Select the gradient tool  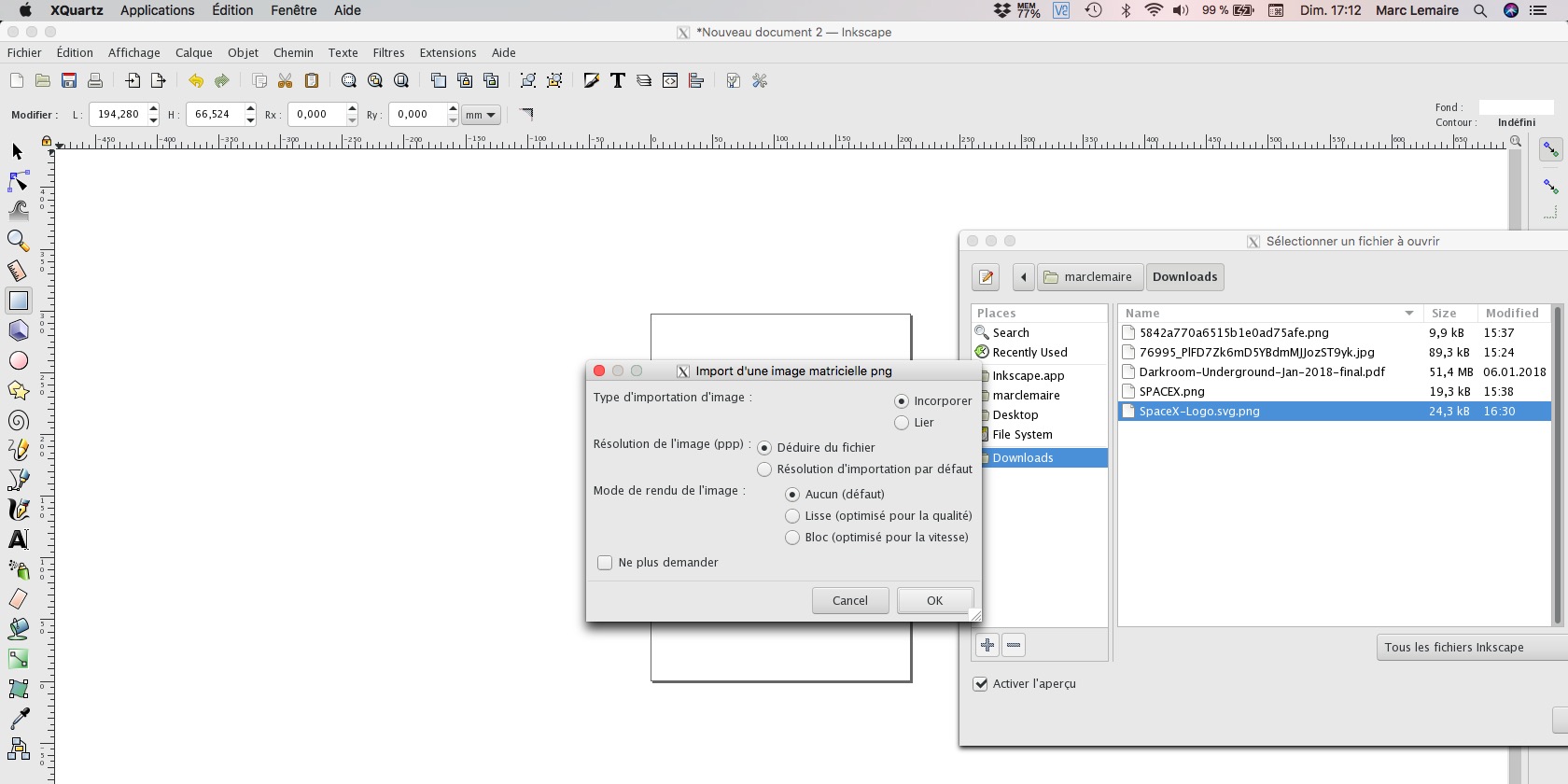(18, 659)
